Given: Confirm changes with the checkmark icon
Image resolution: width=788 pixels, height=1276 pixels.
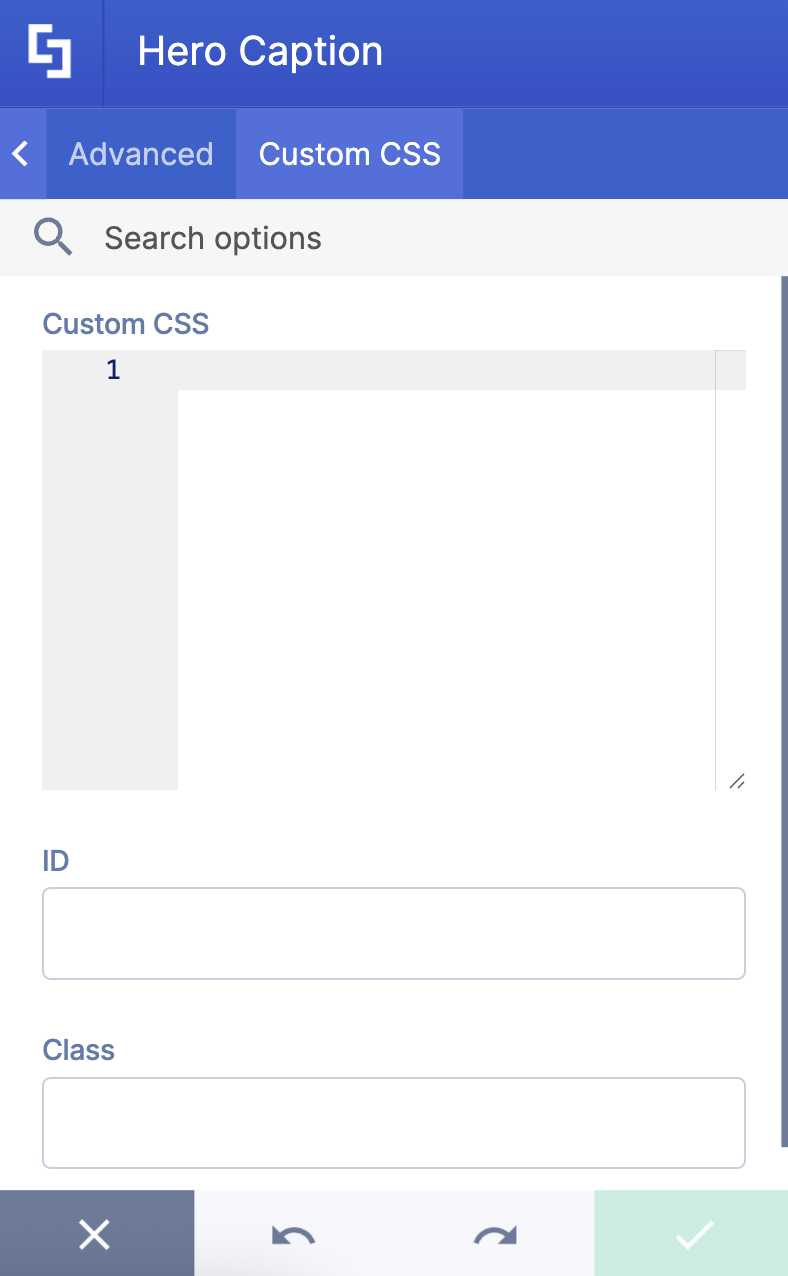Looking at the screenshot, I should click(x=692, y=1233).
